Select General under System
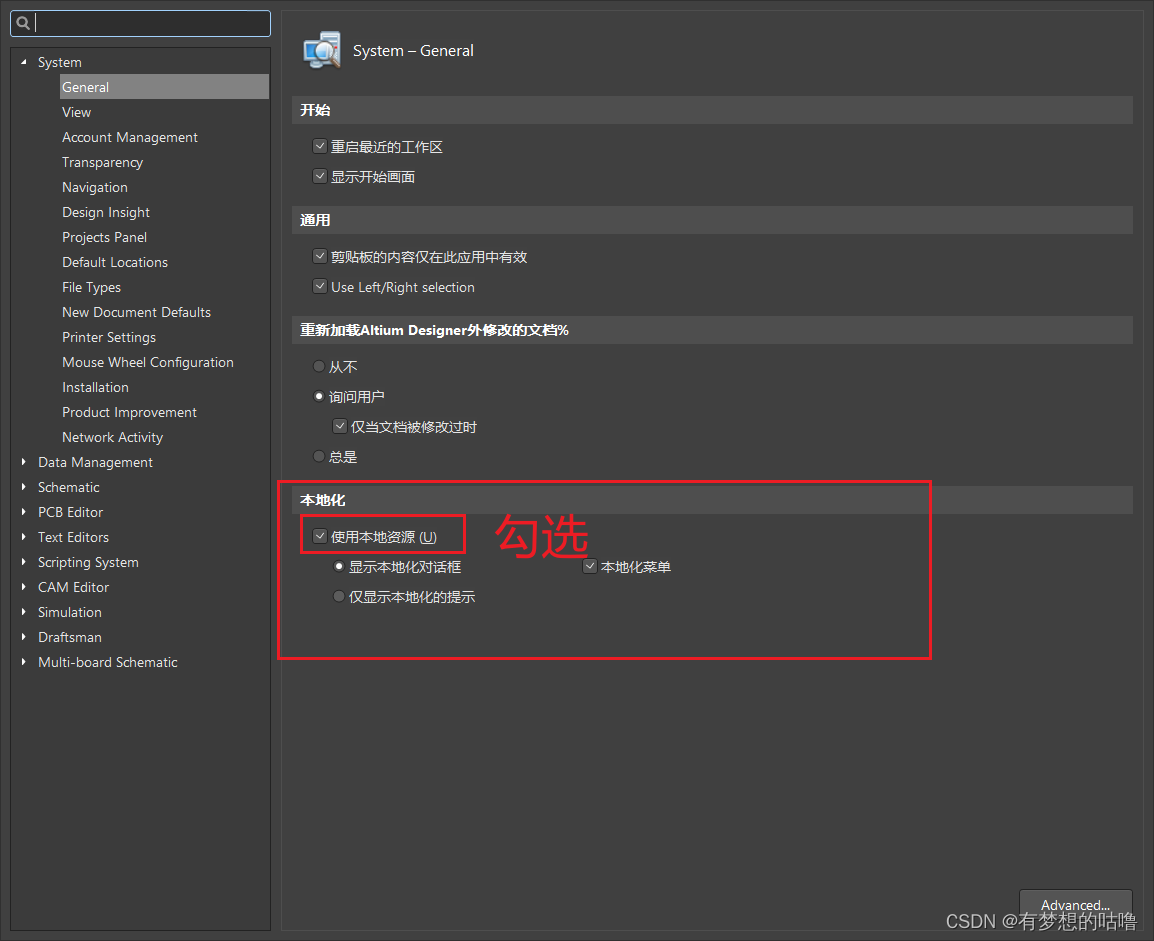The height and width of the screenshot is (941, 1154). click(164, 87)
